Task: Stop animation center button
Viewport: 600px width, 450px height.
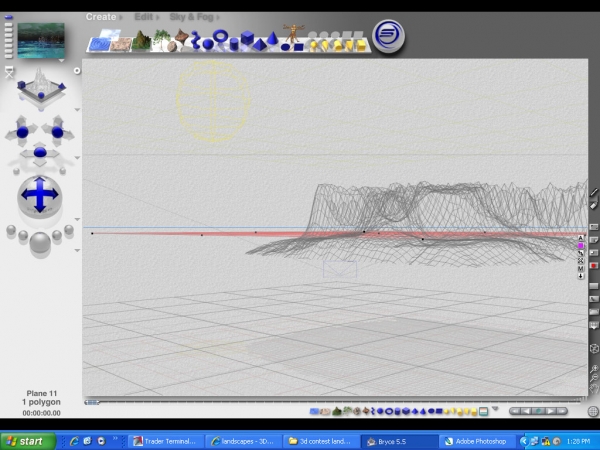Action: click(538, 411)
